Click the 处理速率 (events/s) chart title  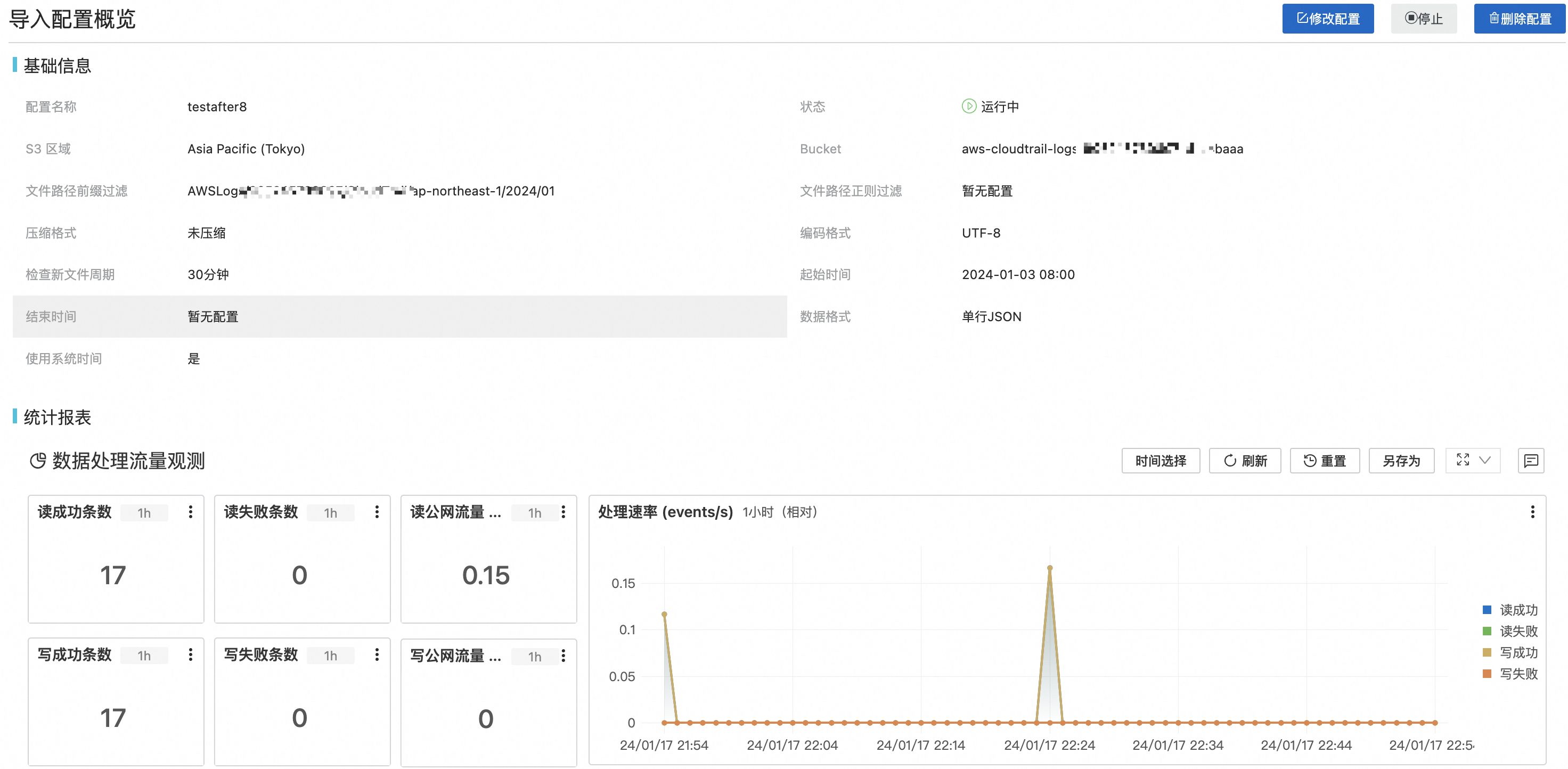click(665, 512)
